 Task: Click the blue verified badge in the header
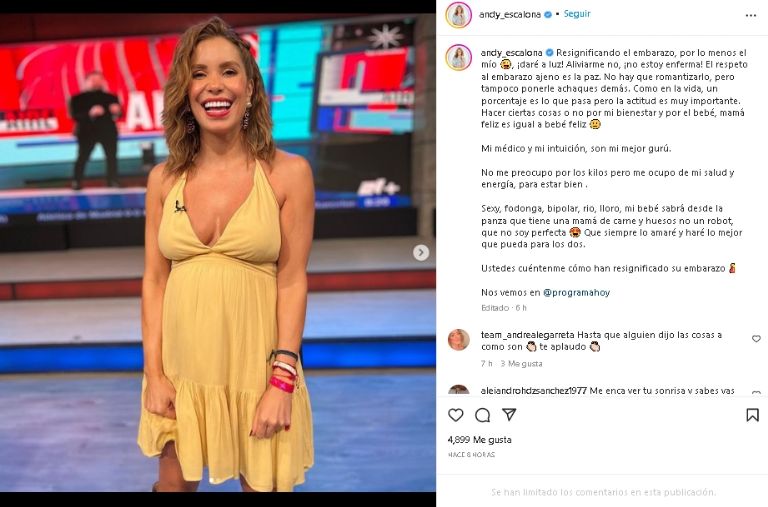coord(548,15)
